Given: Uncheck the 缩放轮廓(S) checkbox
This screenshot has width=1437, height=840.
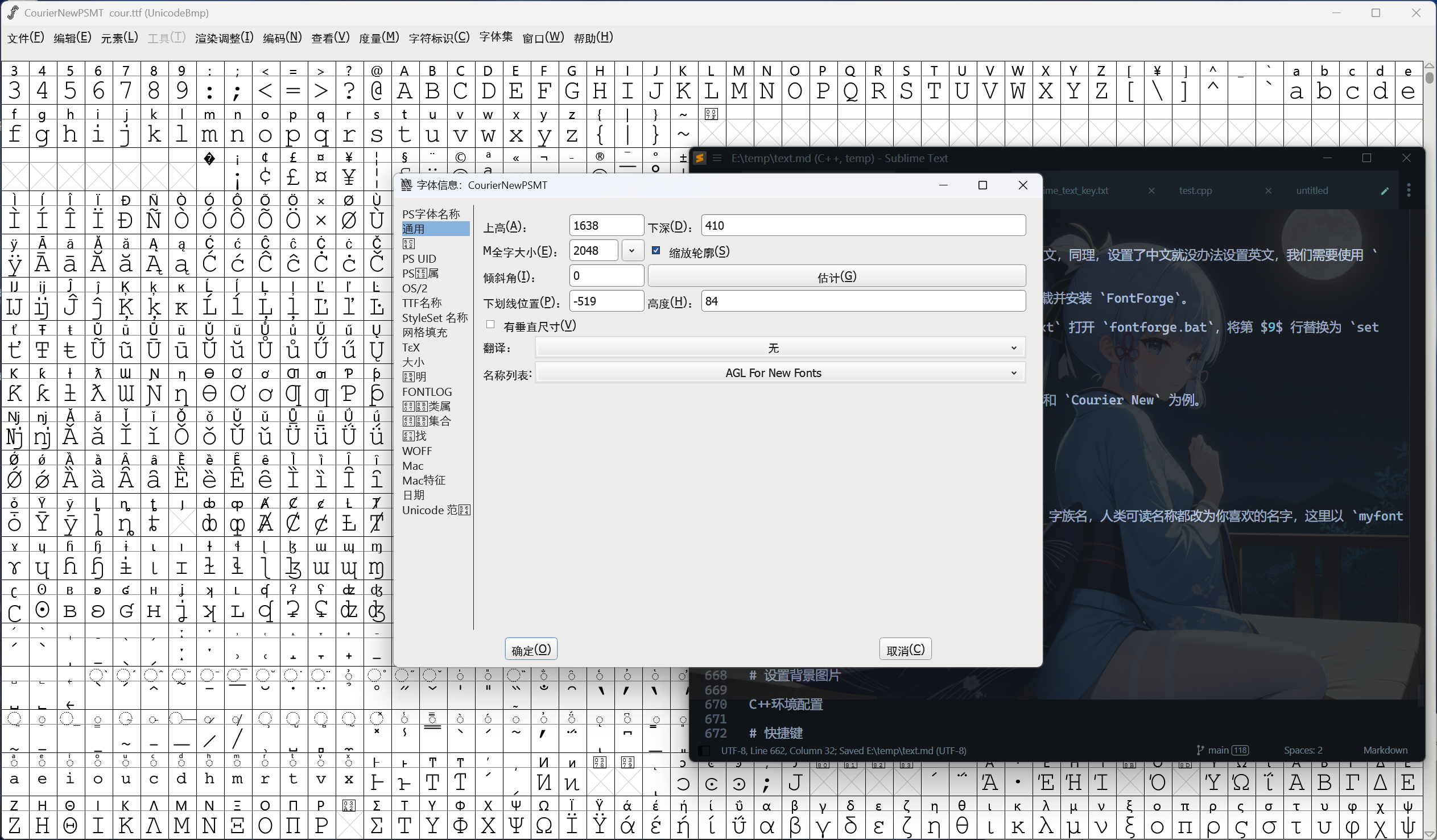Looking at the screenshot, I should [656, 251].
